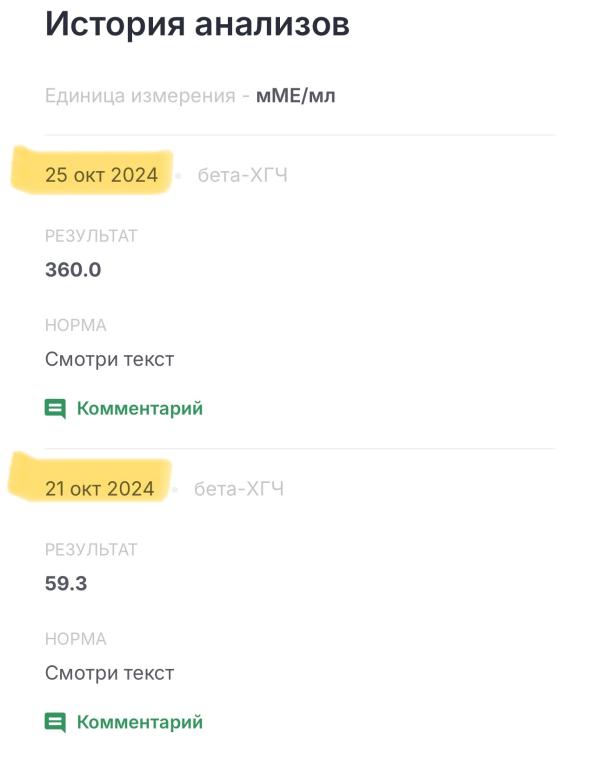Select the 25 окт 2024 date
Image resolution: width=600 pixels, height=780 pixels.
pos(101,175)
